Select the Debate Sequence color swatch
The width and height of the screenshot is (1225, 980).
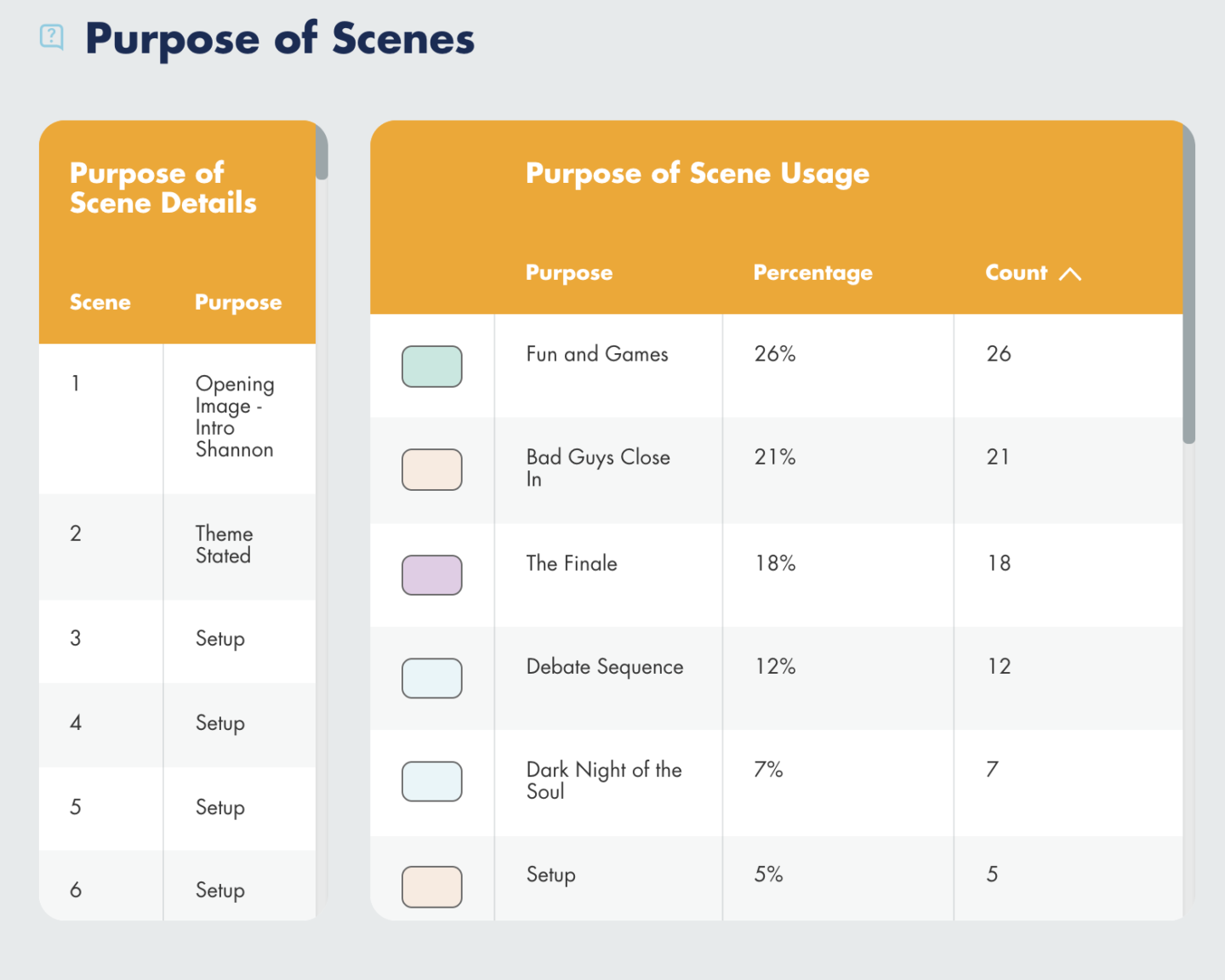[432, 678]
